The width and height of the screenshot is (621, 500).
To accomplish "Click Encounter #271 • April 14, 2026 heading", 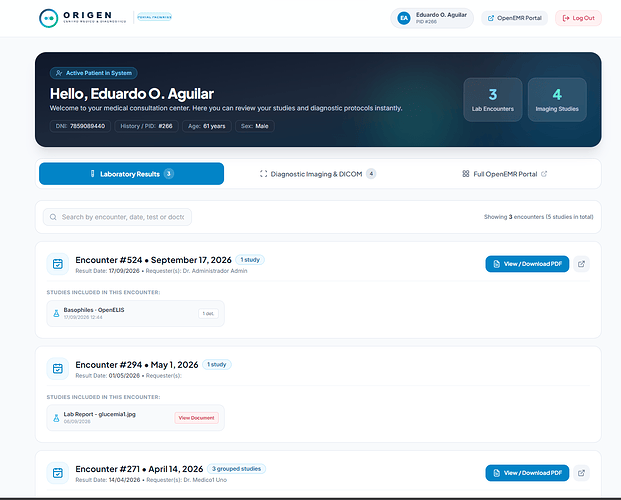I will pos(139,469).
